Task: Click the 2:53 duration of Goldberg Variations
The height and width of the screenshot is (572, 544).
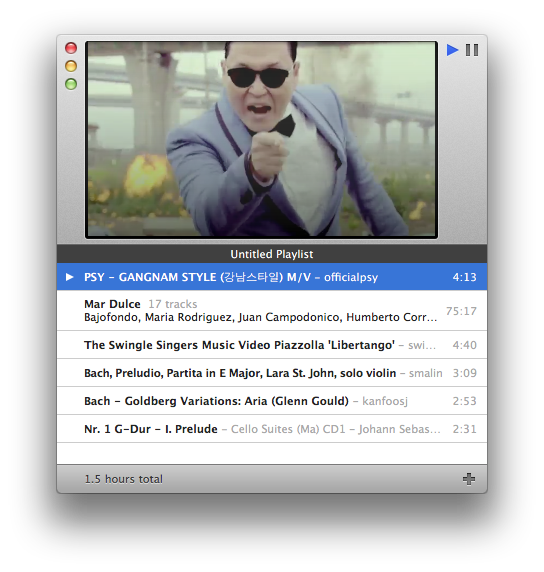Action: click(464, 401)
